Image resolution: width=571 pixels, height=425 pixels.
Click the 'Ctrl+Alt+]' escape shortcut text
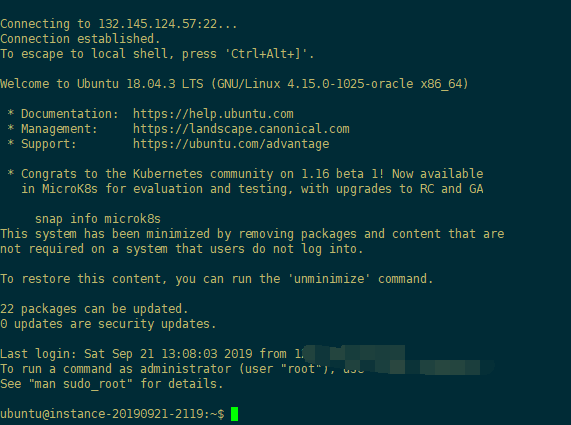click(x=268, y=54)
